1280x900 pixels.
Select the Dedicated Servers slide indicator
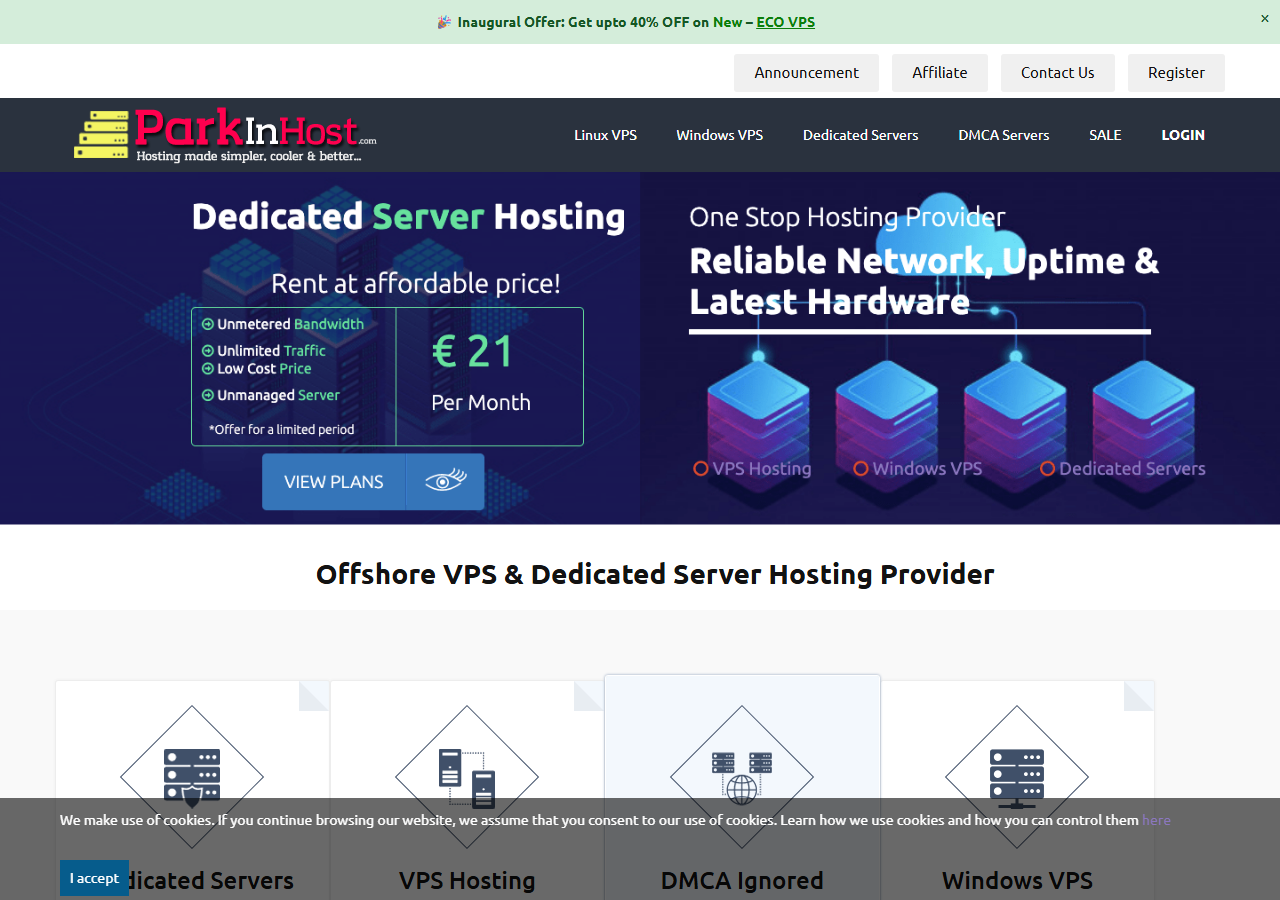[1123, 469]
